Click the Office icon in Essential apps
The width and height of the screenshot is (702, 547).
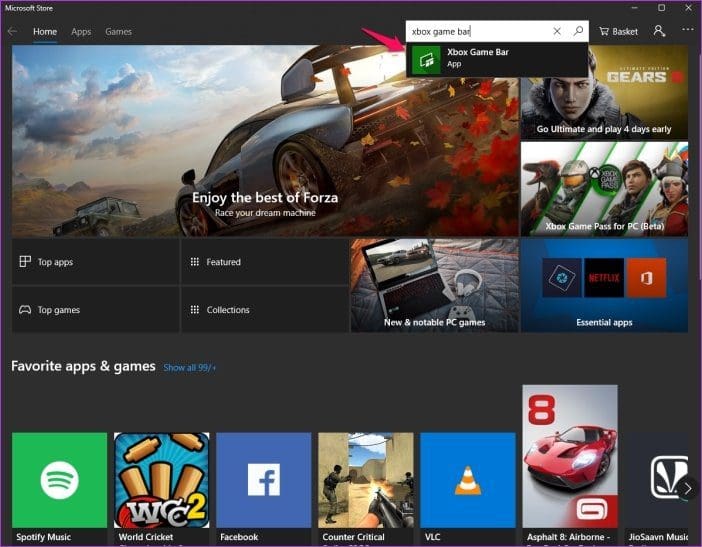pos(646,278)
